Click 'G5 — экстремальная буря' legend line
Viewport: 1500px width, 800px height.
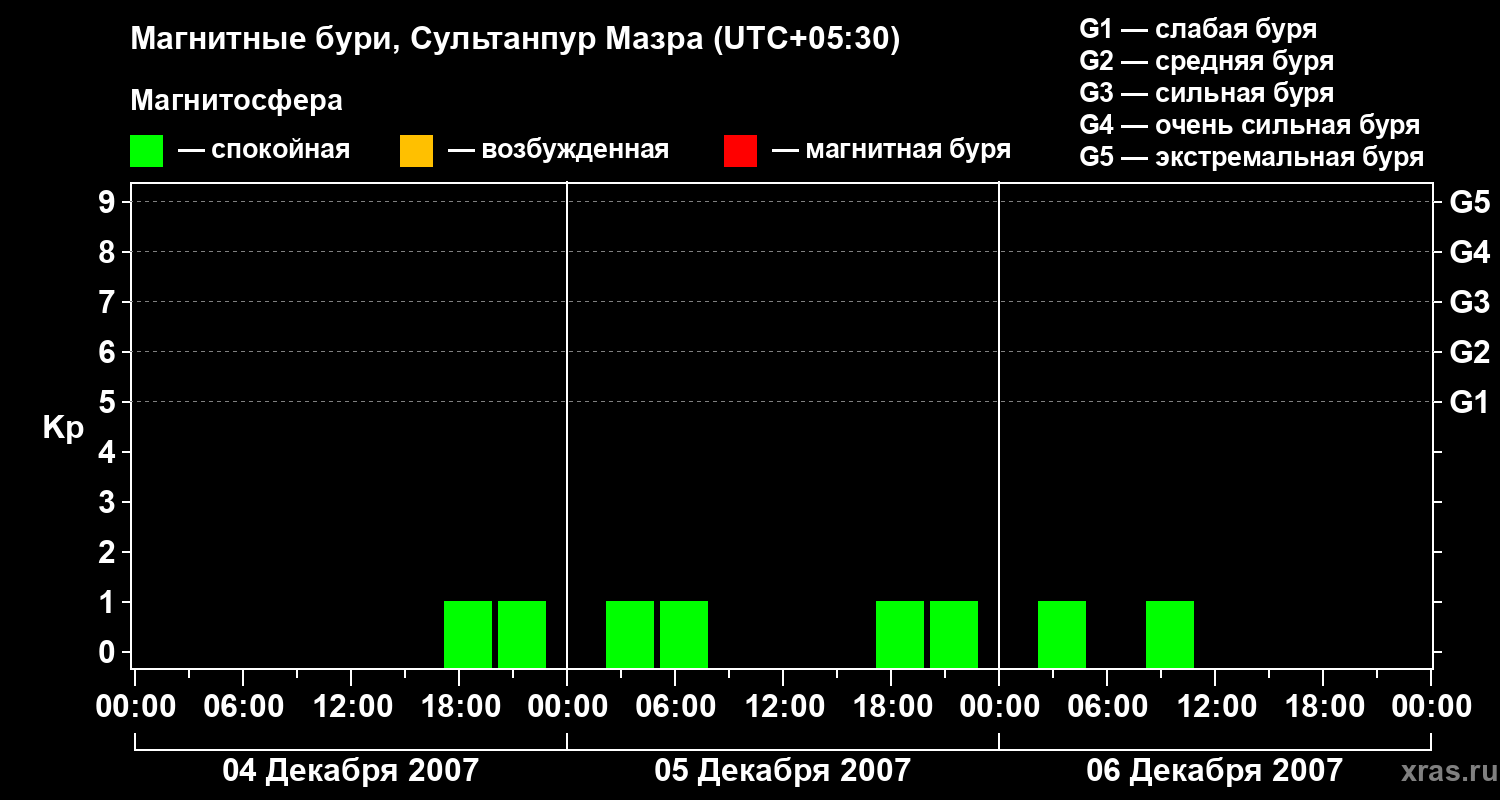[x=1251, y=157]
